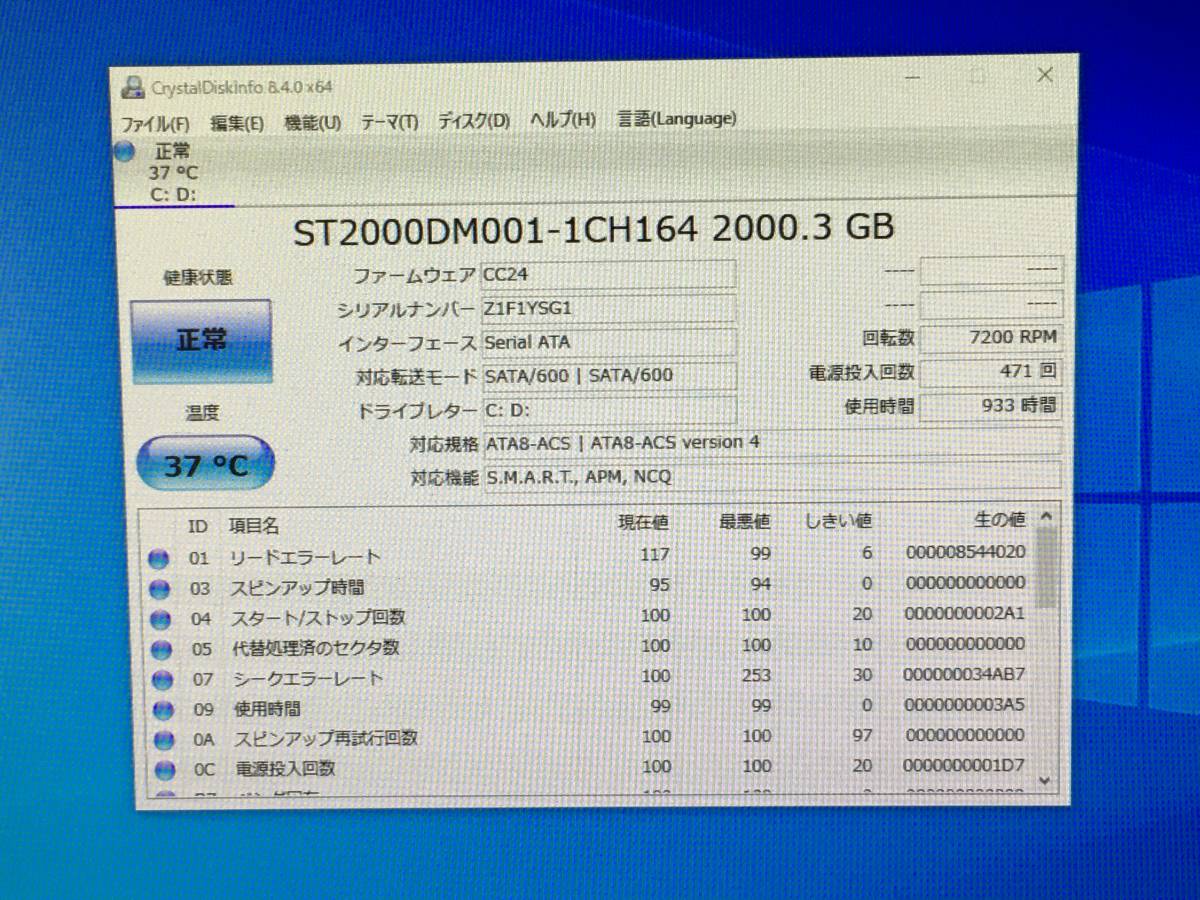Click the 生の値 column header
Viewport: 1200px width, 900px height.
[x=999, y=520]
